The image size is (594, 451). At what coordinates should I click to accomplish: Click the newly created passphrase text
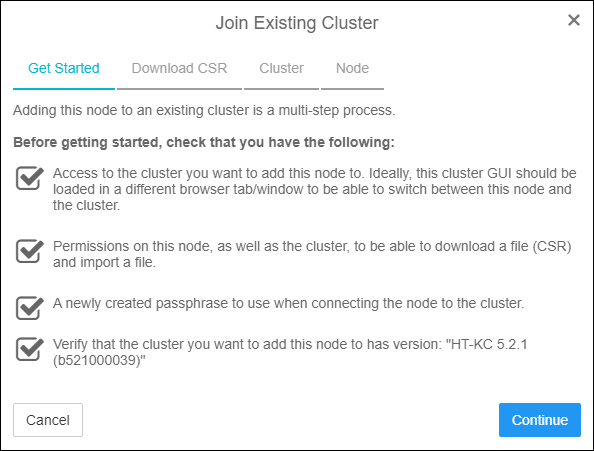288,303
